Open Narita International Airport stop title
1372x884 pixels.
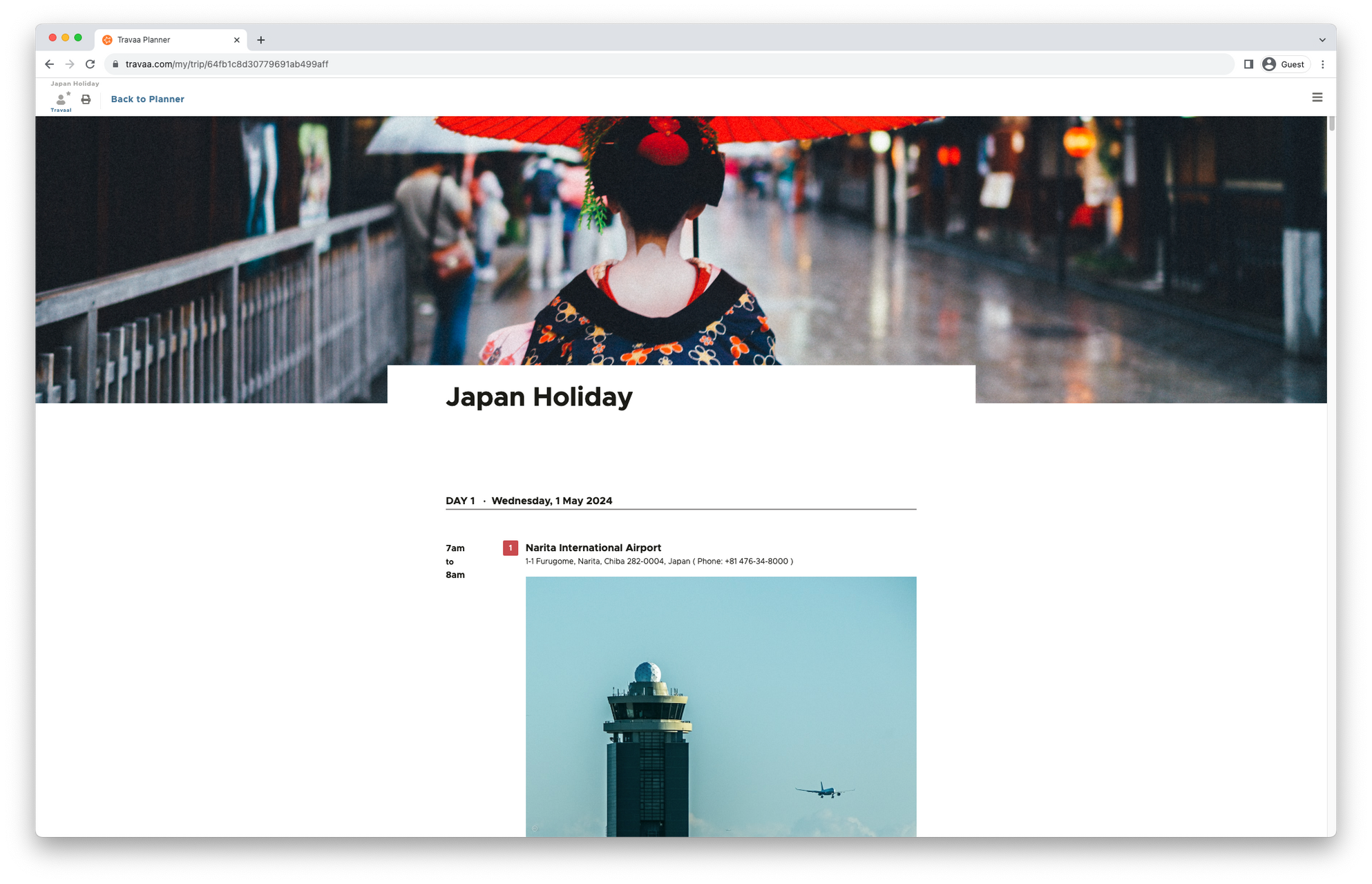(x=593, y=548)
